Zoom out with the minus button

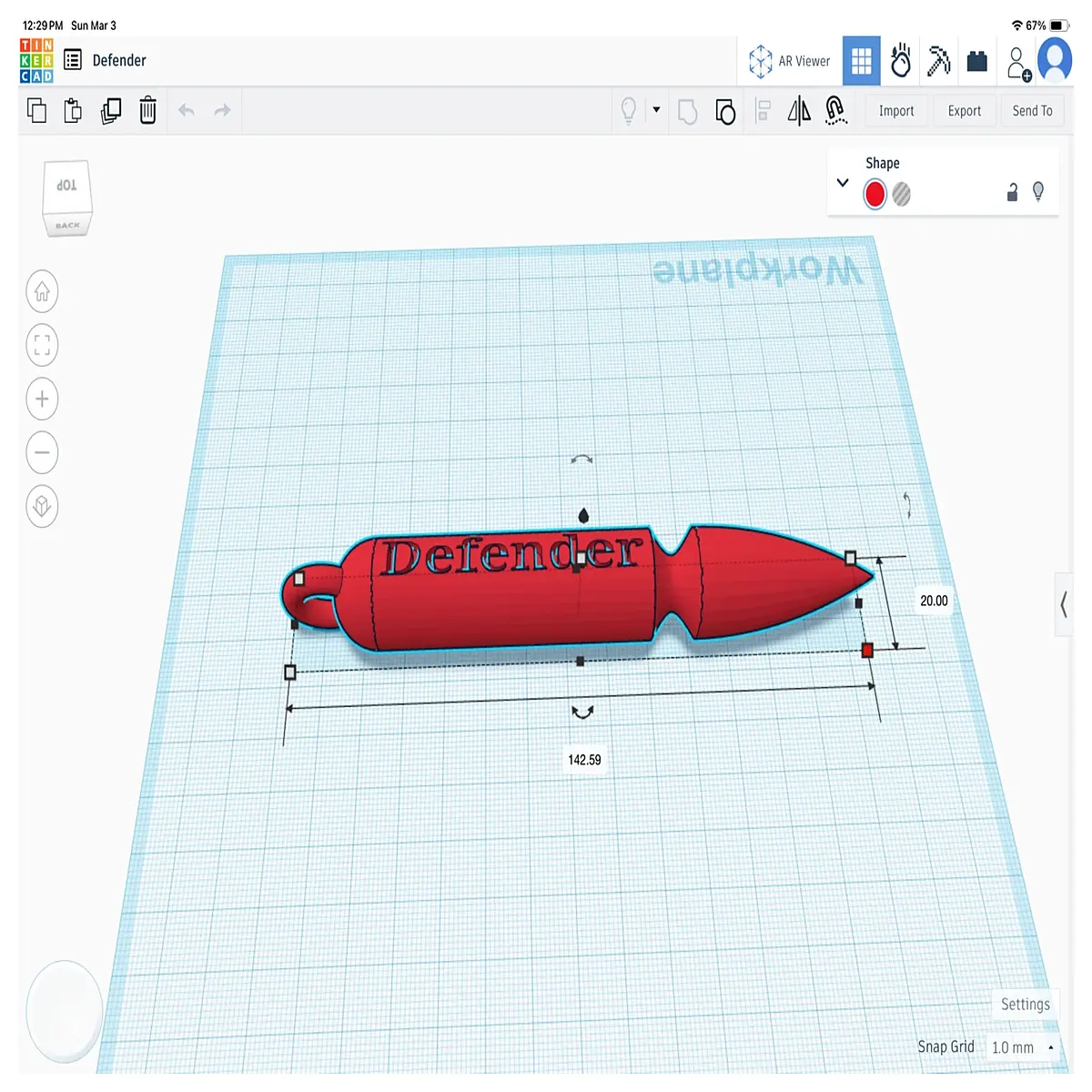point(42,452)
